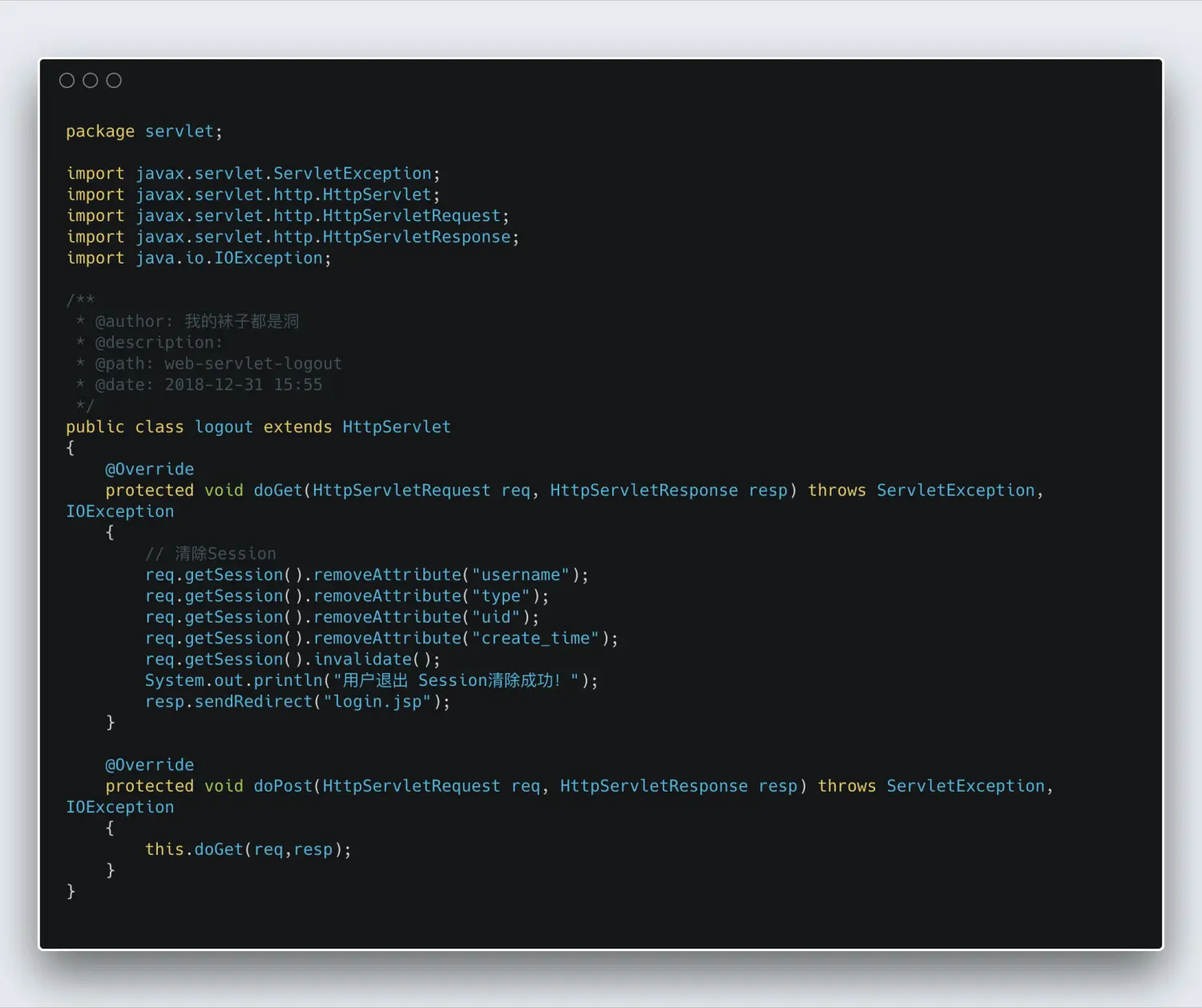Image resolution: width=1202 pixels, height=1008 pixels.
Task: Select the session invalidate call
Action: coord(292,659)
